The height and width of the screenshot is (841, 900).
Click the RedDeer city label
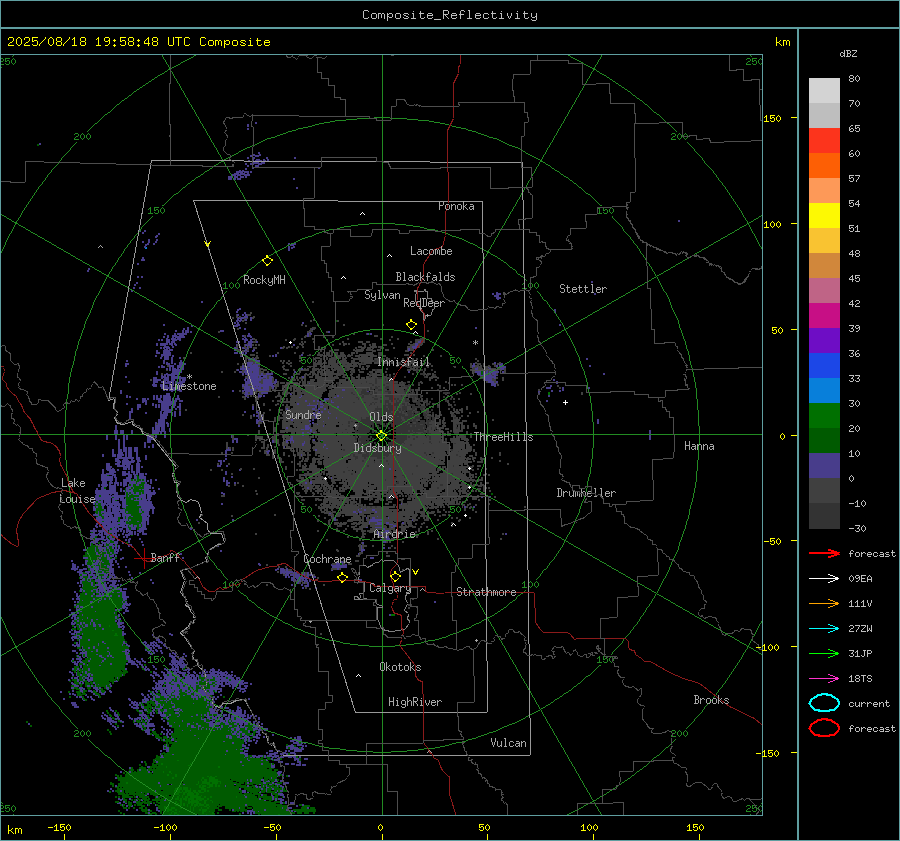tap(424, 303)
